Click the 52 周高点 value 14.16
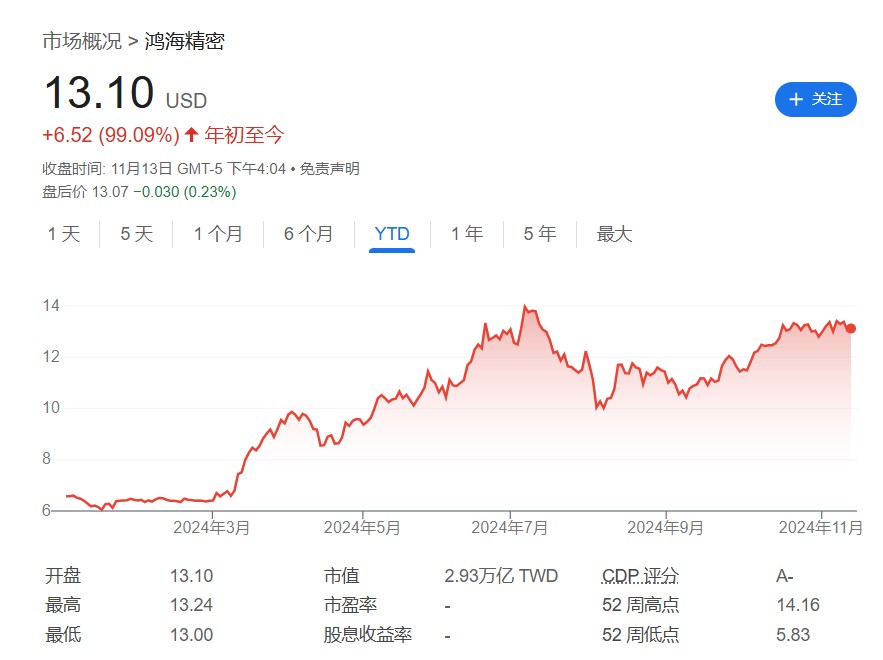Screen dimensions: 883x660 798,605
